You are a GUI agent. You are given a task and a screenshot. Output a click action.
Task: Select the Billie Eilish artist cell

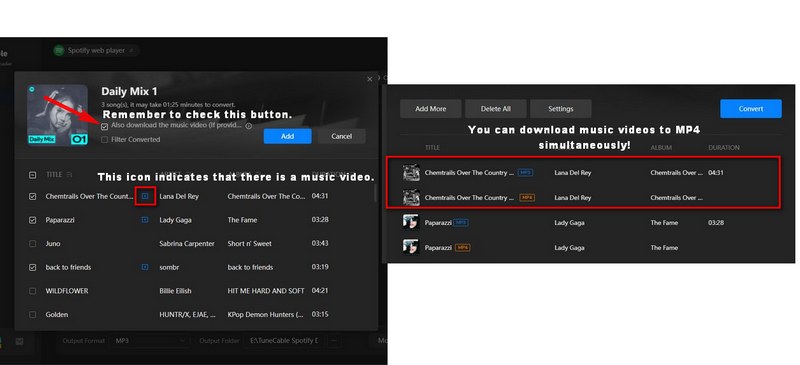(x=176, y=291)
